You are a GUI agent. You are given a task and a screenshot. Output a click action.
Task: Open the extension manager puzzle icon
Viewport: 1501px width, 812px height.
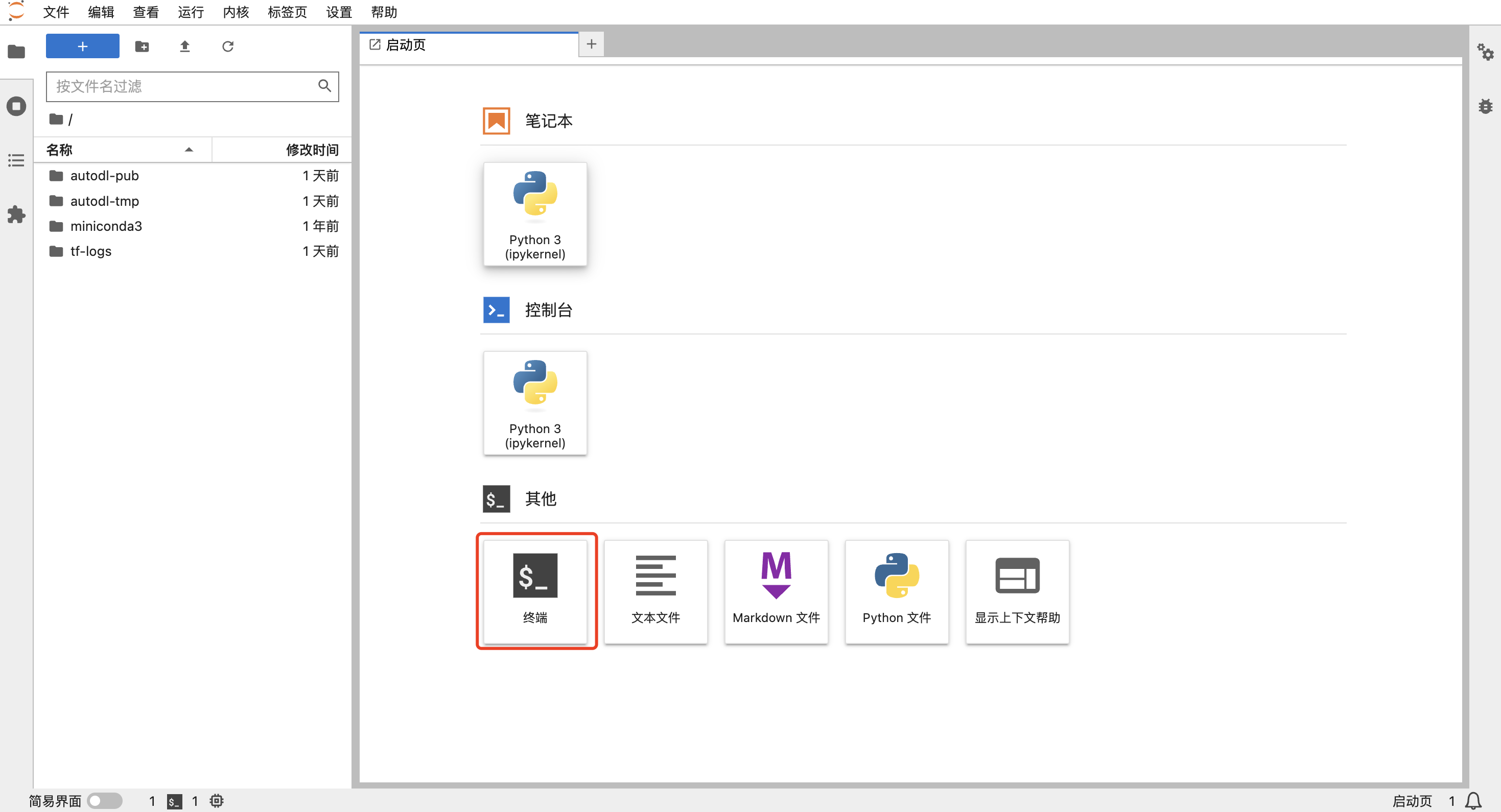[x=16, y=214]
